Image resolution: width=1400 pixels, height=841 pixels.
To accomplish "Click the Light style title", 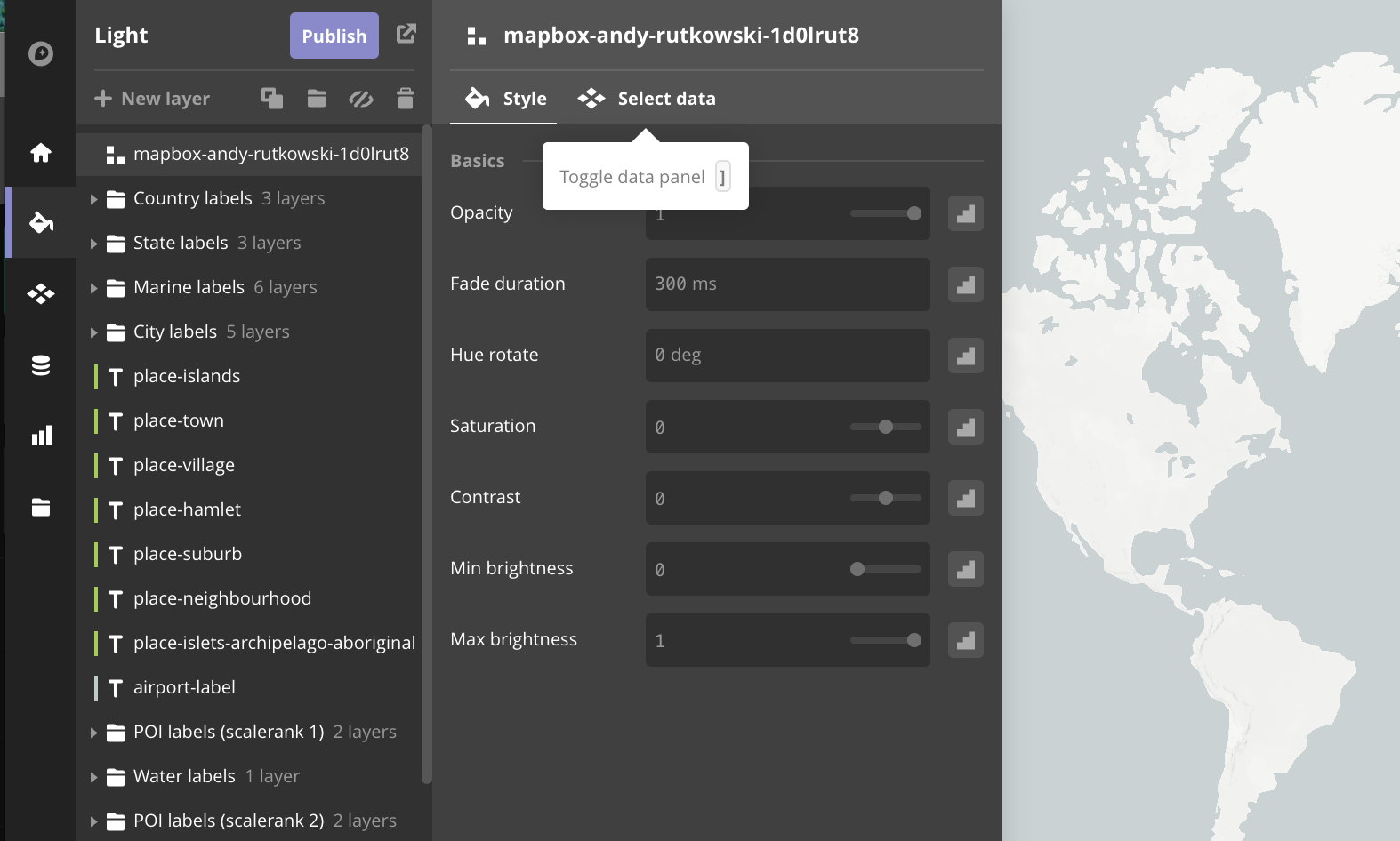I will pyautogui.click(x=121, y=36).
